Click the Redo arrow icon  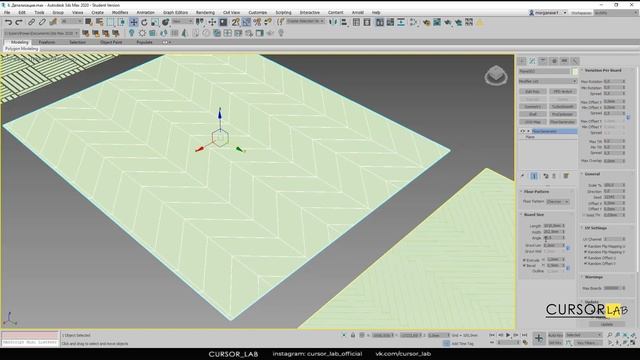(x=19, y=22)
